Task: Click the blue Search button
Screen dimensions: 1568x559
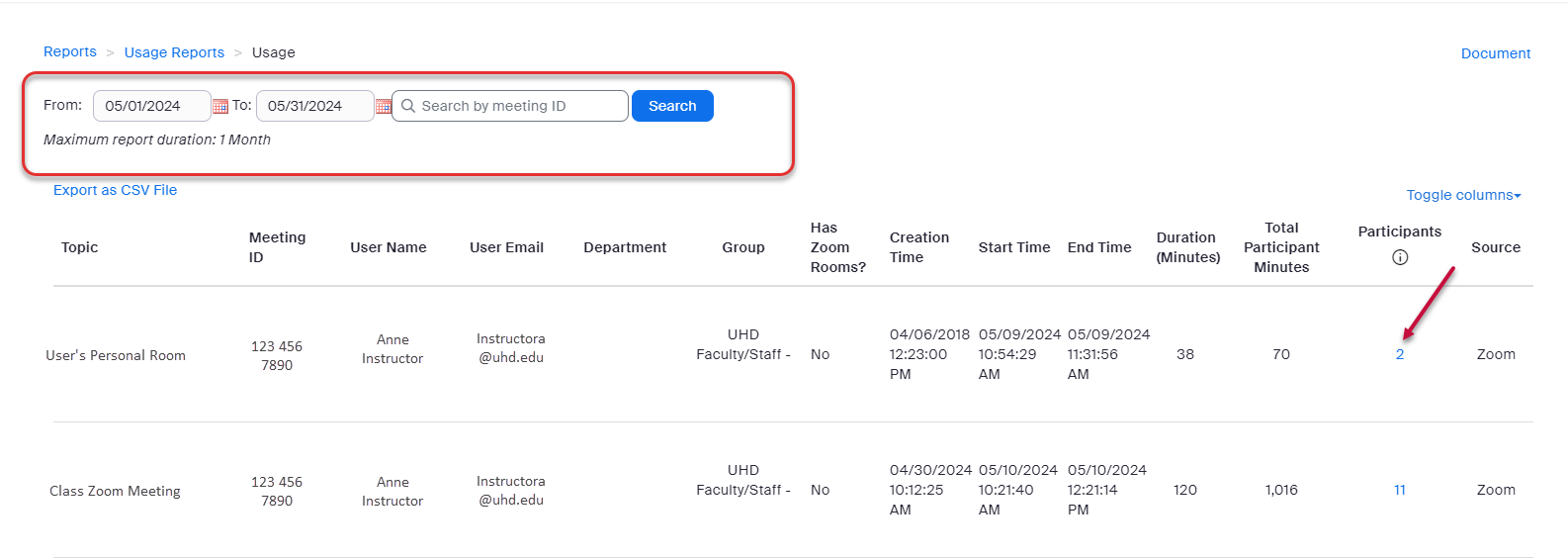Action: click(x=672, y=106)
